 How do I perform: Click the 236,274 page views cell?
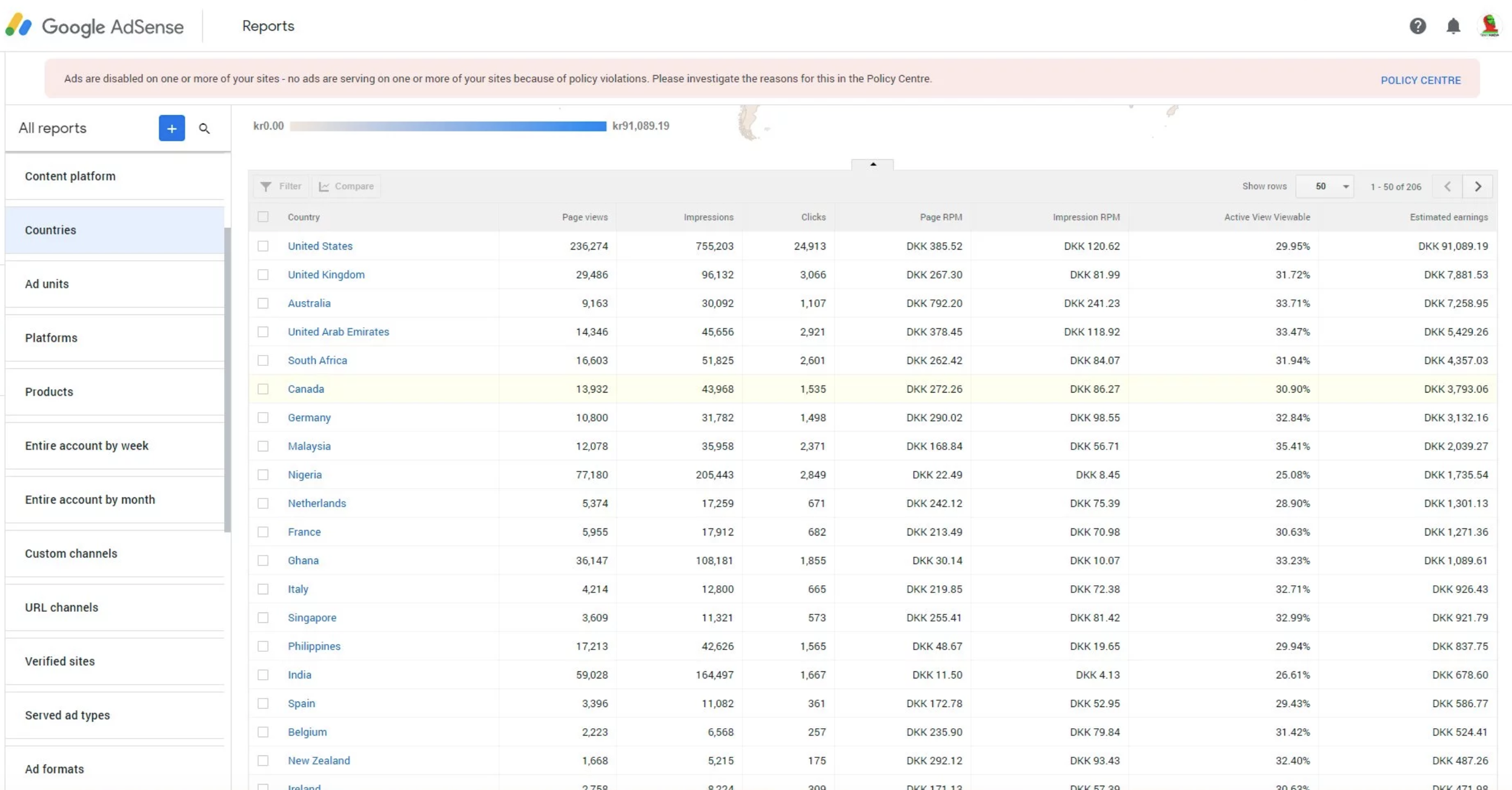(x=589, y=246)
